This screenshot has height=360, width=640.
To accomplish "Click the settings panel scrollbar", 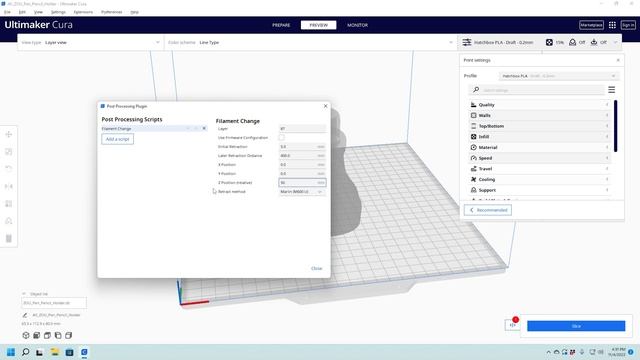I will tap(616, 126).
